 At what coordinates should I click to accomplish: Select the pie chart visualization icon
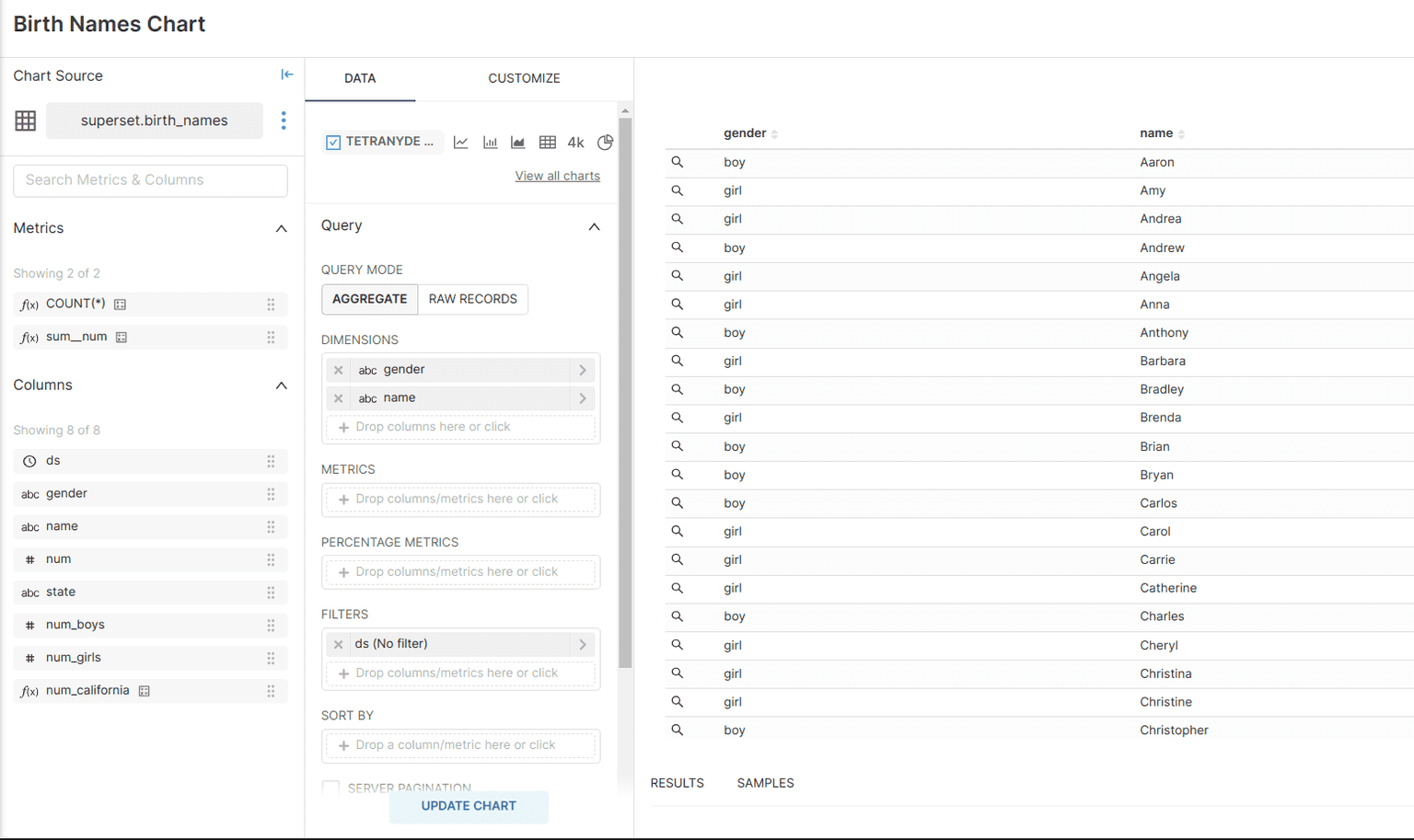pyautogui.click(x=605, y=142)
